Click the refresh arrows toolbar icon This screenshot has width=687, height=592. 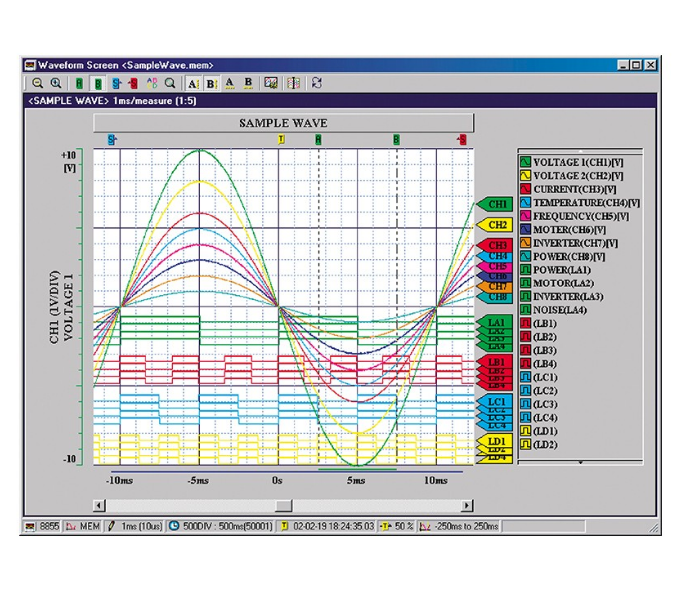[x=317, y=84]
